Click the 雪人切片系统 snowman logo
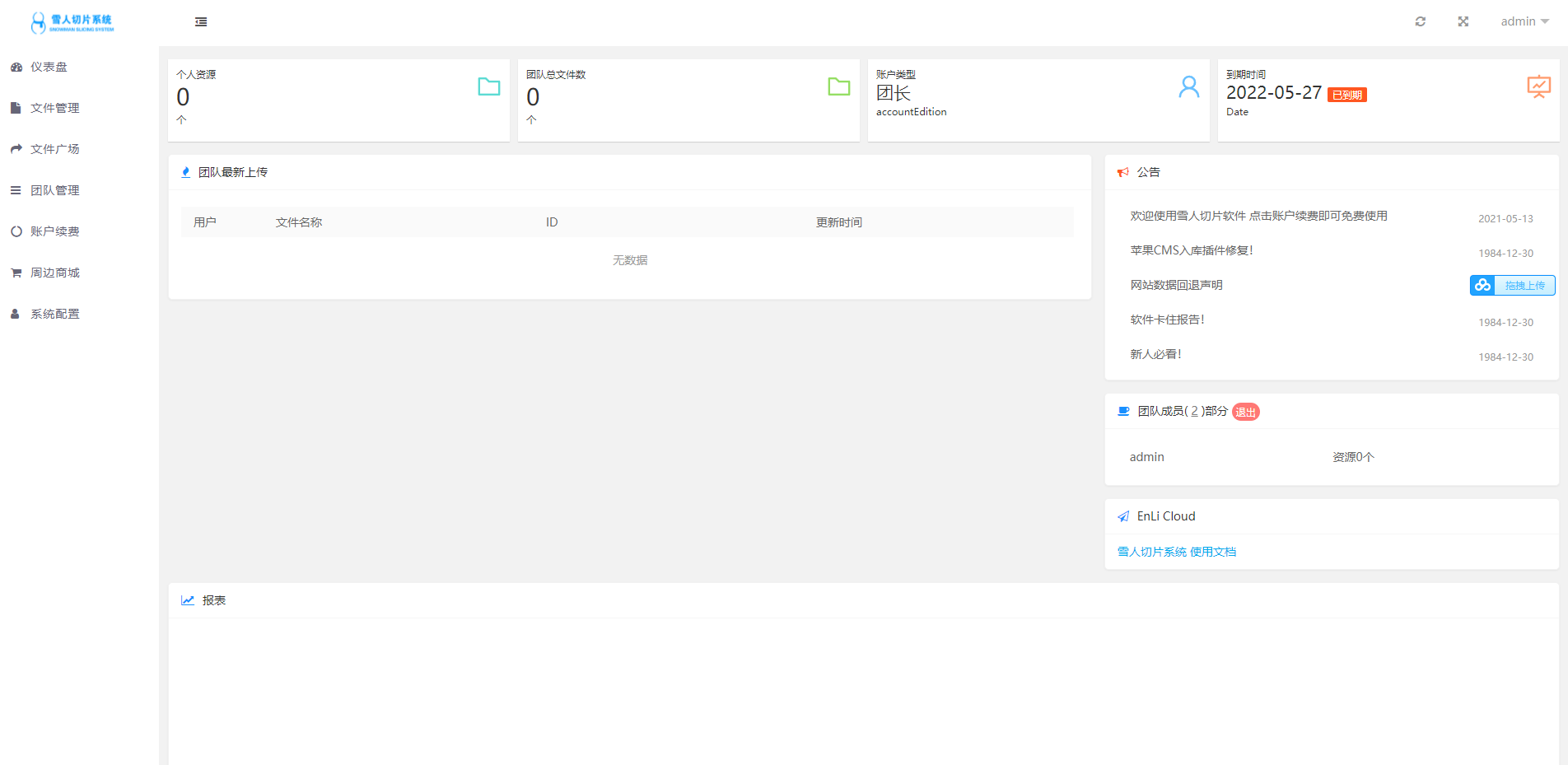 [72, 22]
